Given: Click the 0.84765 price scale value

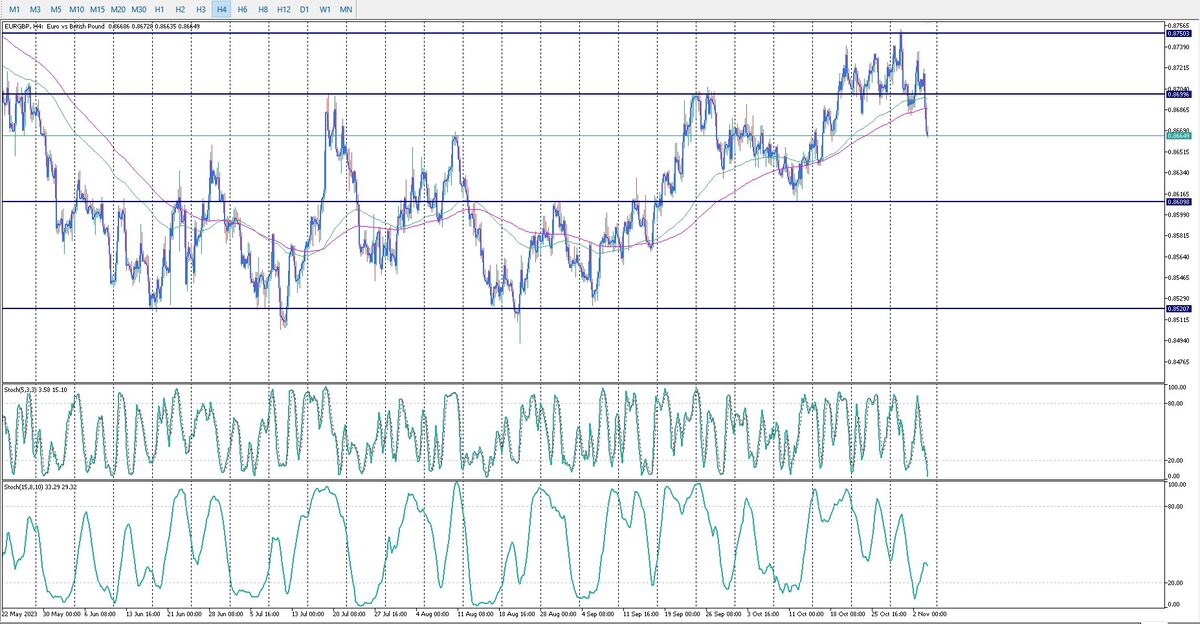Looking at the screenshot, I should point(1180,362).
